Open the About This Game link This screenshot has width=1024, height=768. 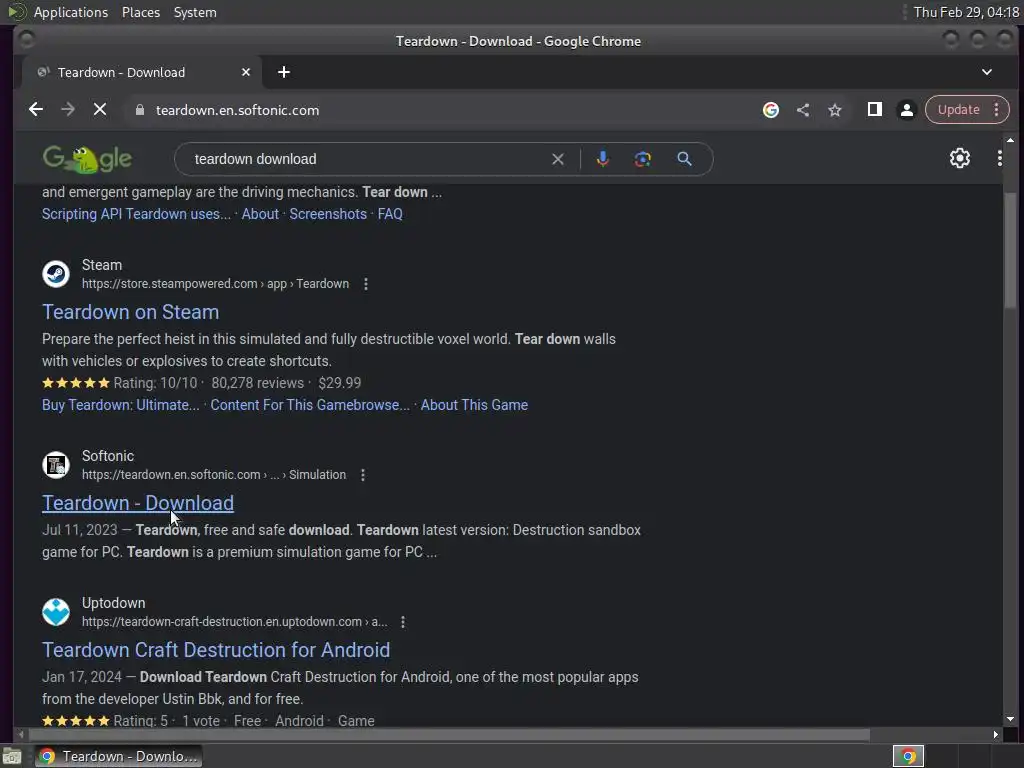474,405
